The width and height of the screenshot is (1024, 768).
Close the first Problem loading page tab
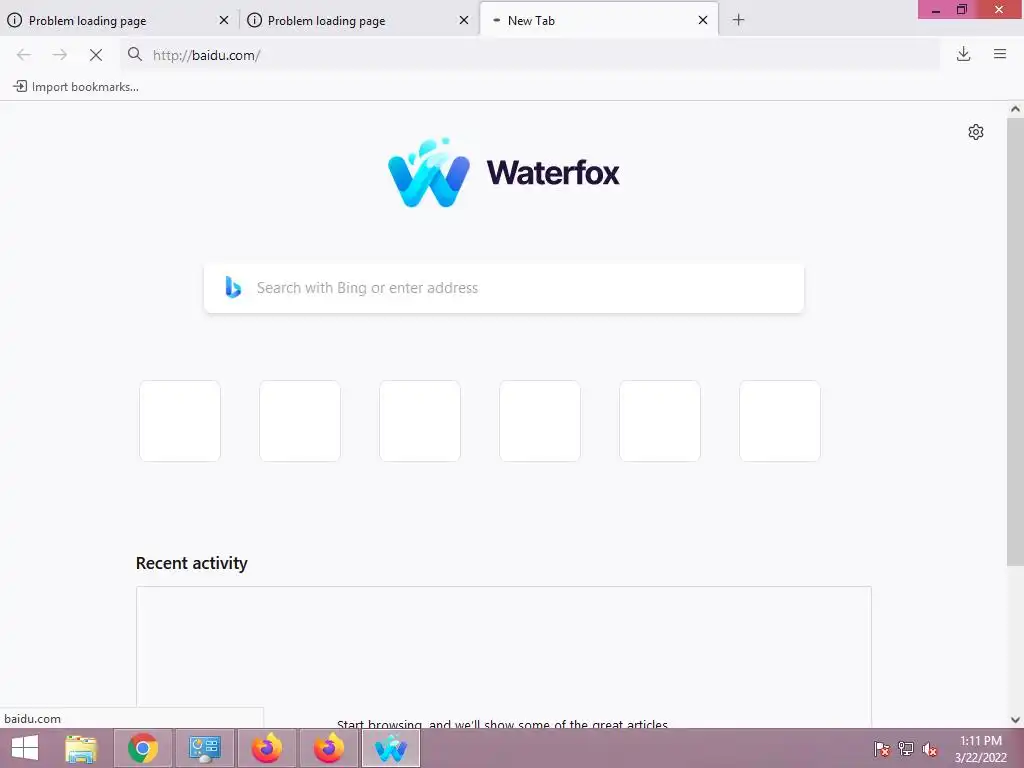[x=224, y=20]
